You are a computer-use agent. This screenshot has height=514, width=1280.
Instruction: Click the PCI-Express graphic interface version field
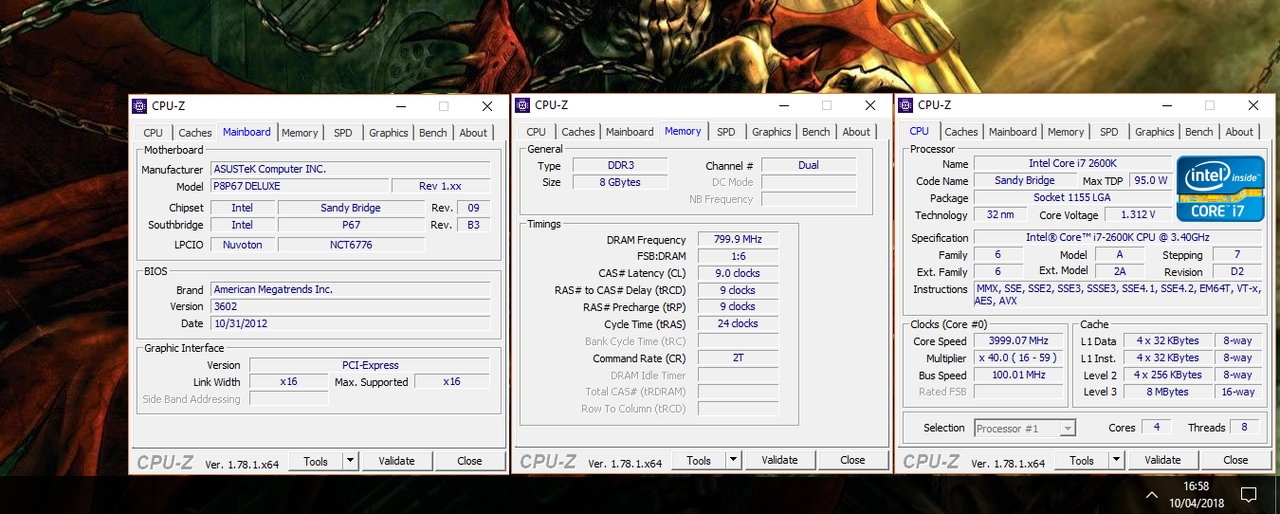(x=370, y=365)
